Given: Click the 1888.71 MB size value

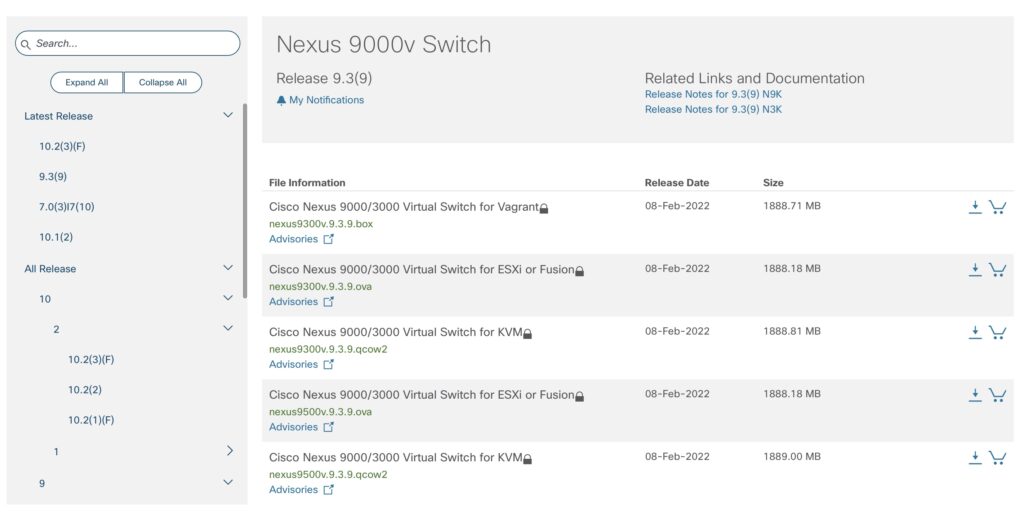Looking at the screenshot, I should click(x=792, y=206).
